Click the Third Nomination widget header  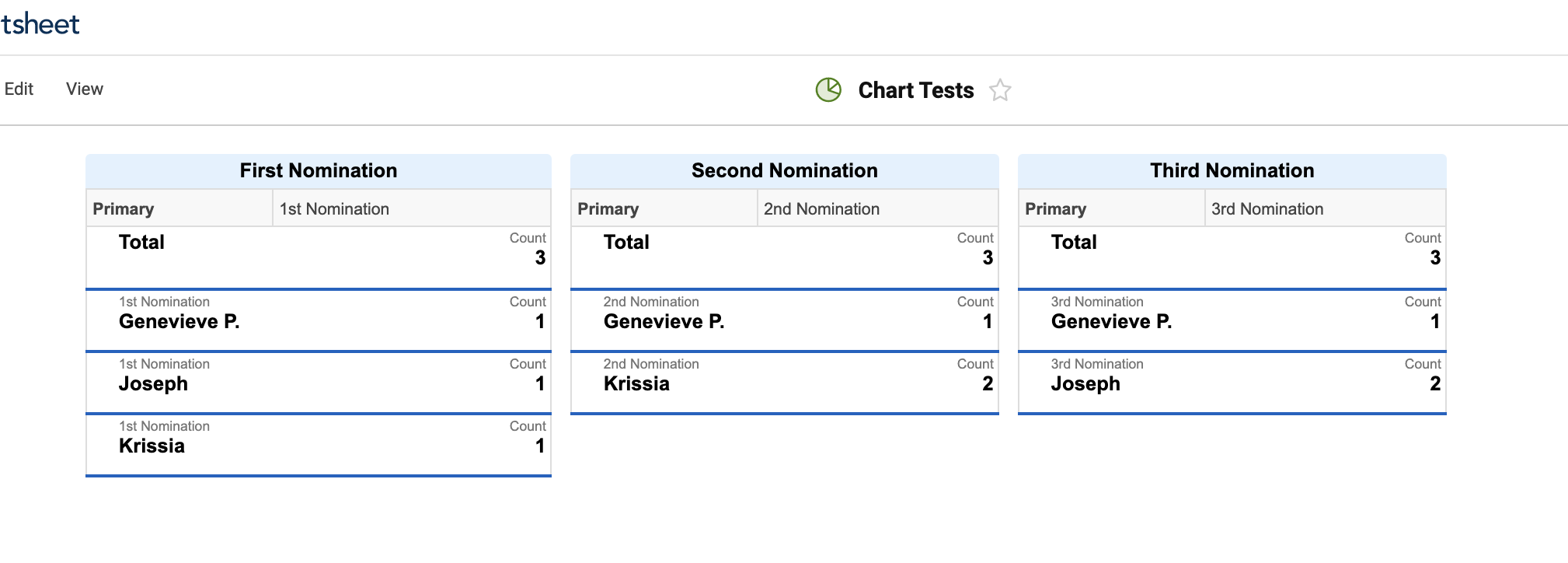pyautogui.click(x=1232, y=170)
